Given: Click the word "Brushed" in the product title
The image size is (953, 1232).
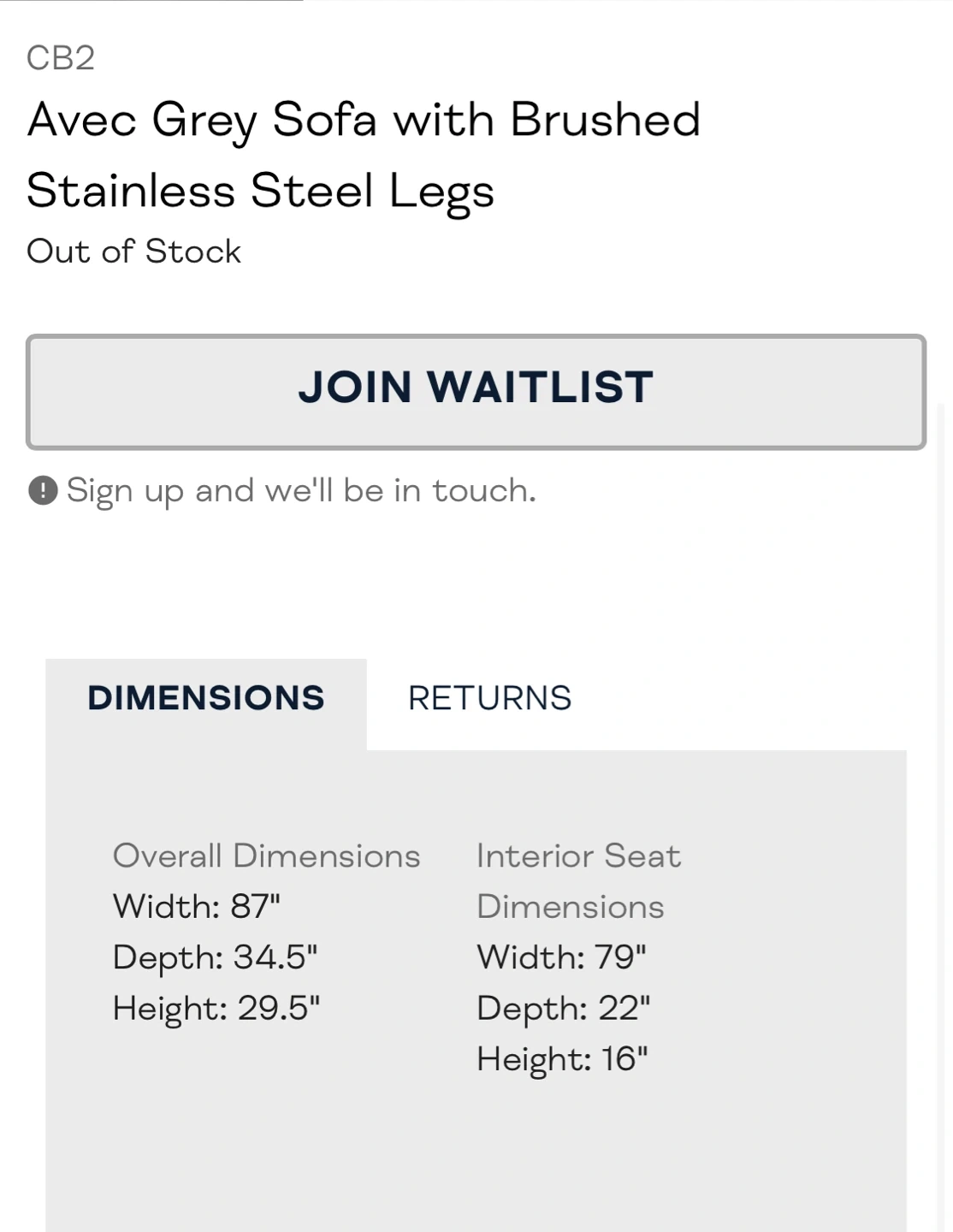Looking at the screenshot, I should pos(605,119).
